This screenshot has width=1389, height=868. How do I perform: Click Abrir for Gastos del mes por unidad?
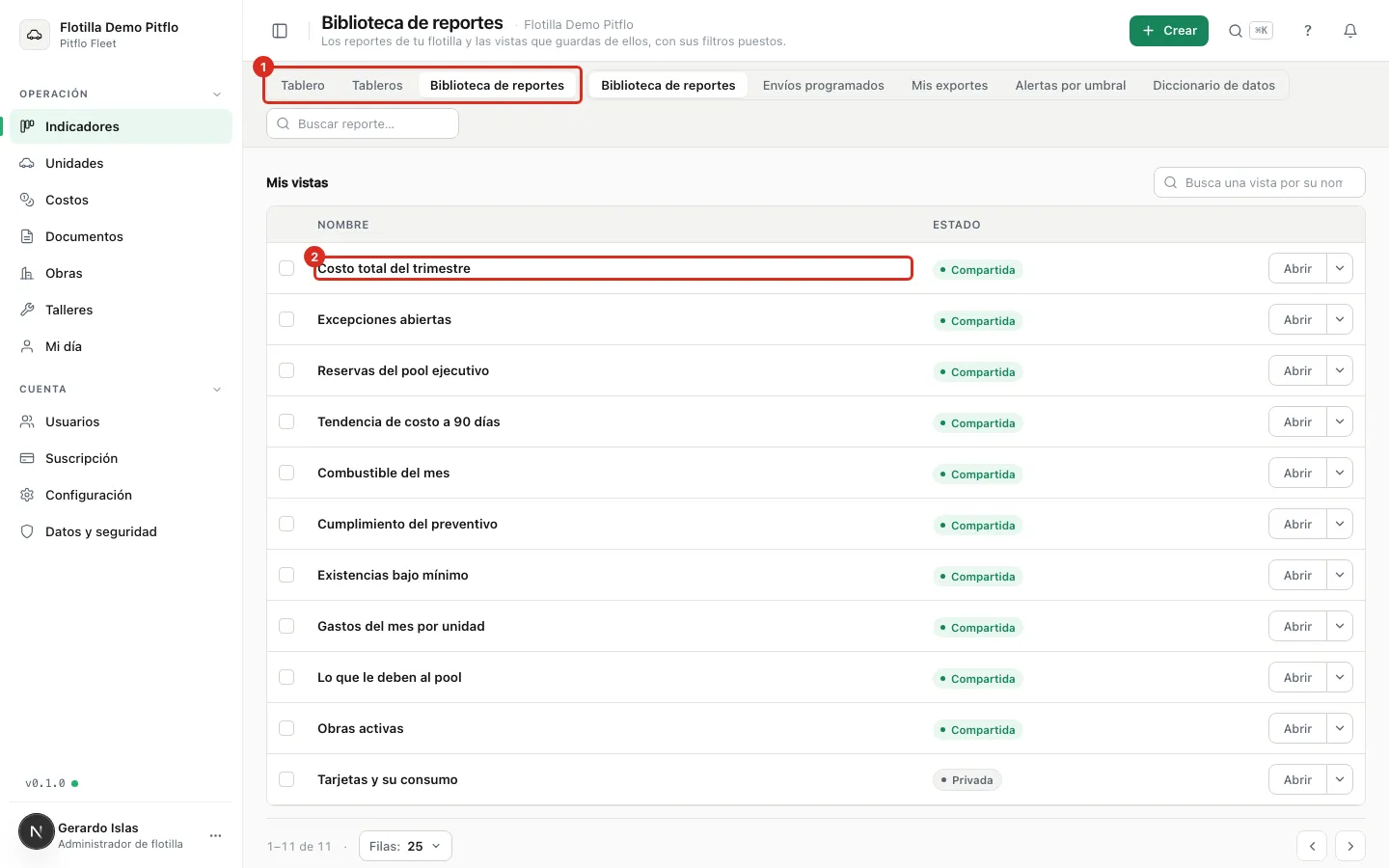click(x=1297, y=626)
